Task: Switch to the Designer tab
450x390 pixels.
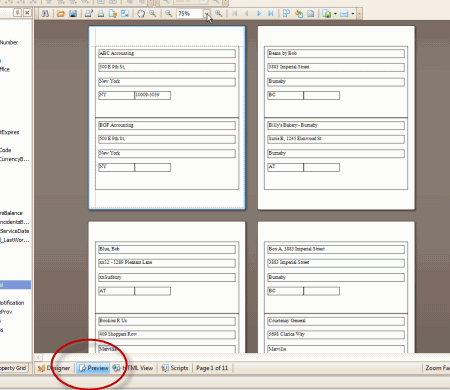Action: pyautogui.click(x=54, y=368)
